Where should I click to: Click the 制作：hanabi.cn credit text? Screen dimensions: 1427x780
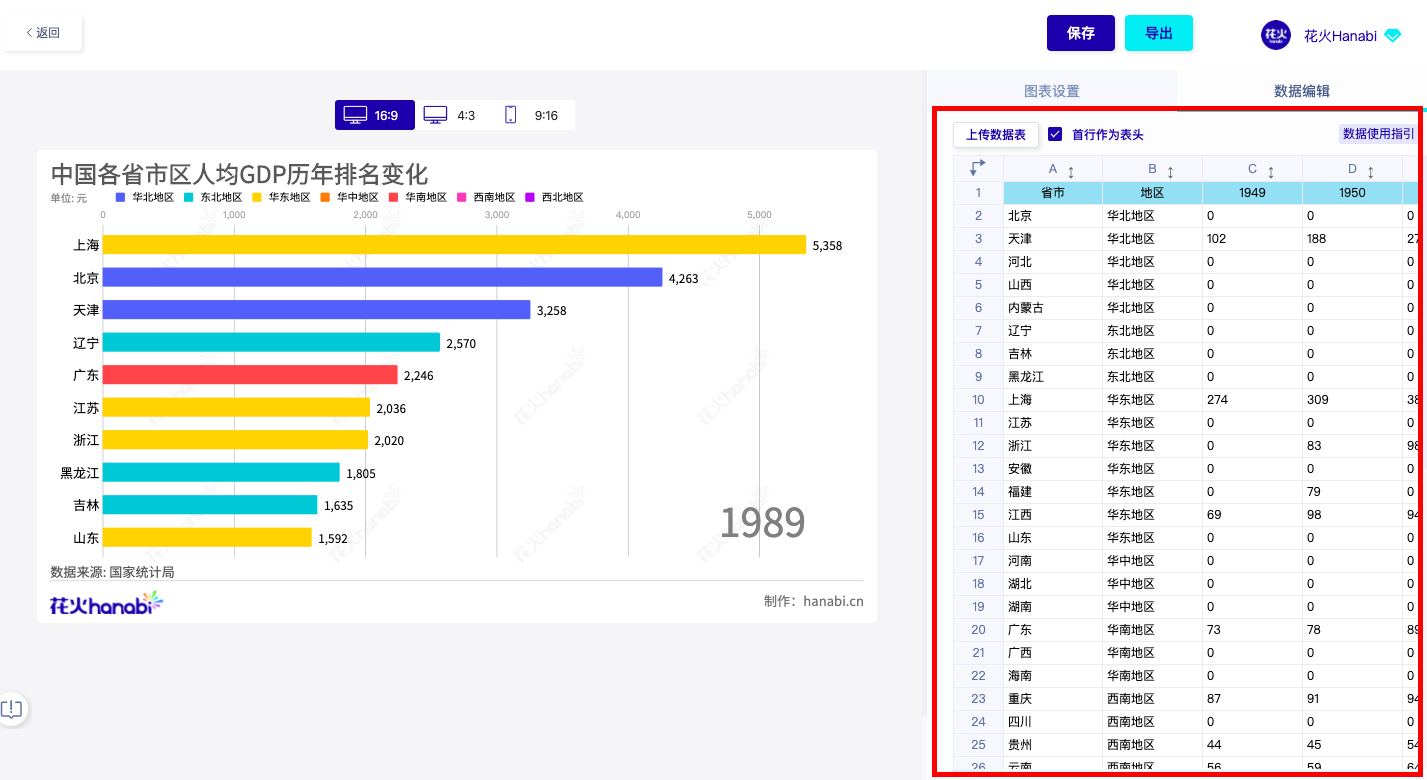coord(813,601)
